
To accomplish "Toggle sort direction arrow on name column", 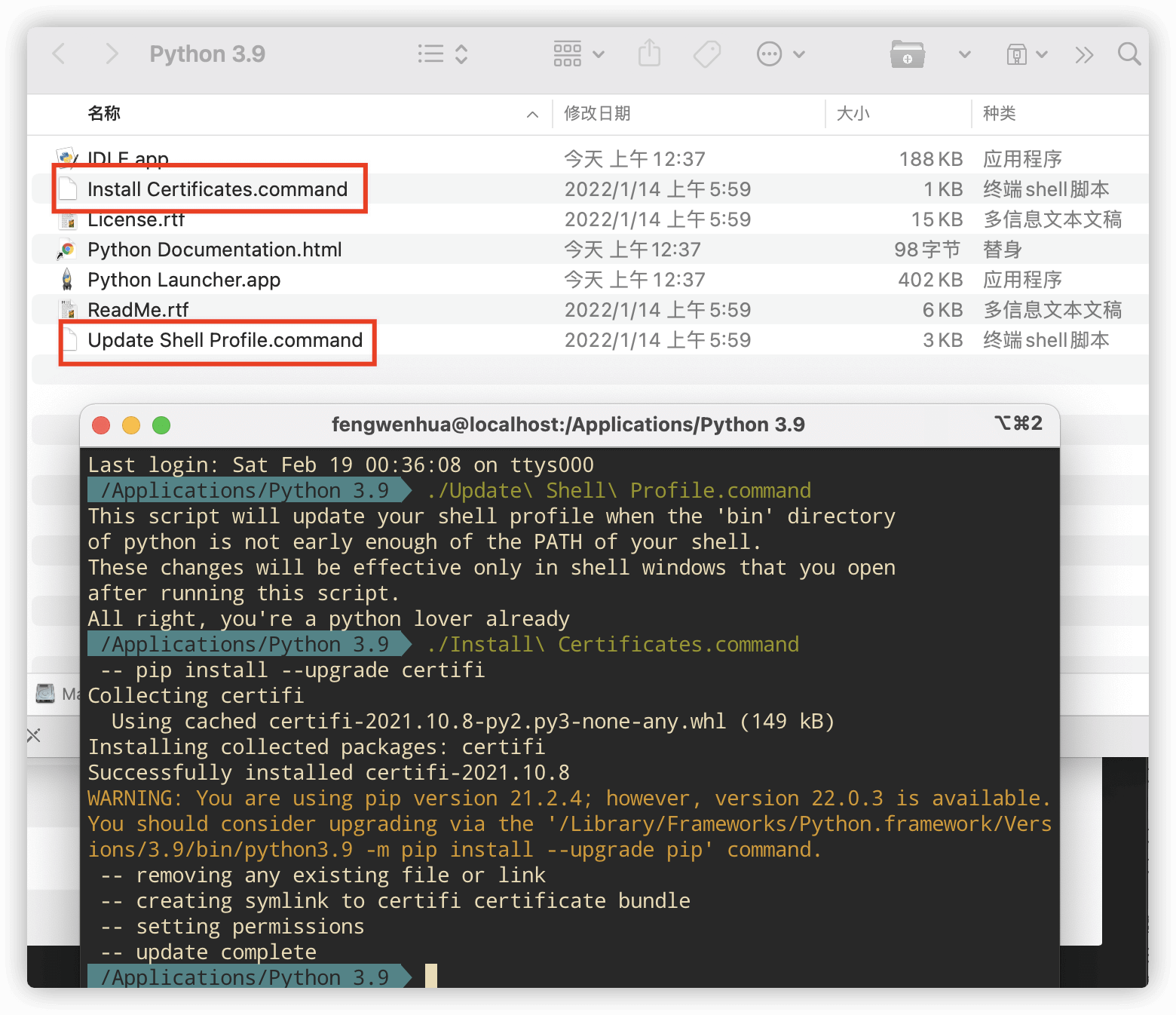I will [x=532, y=115].
